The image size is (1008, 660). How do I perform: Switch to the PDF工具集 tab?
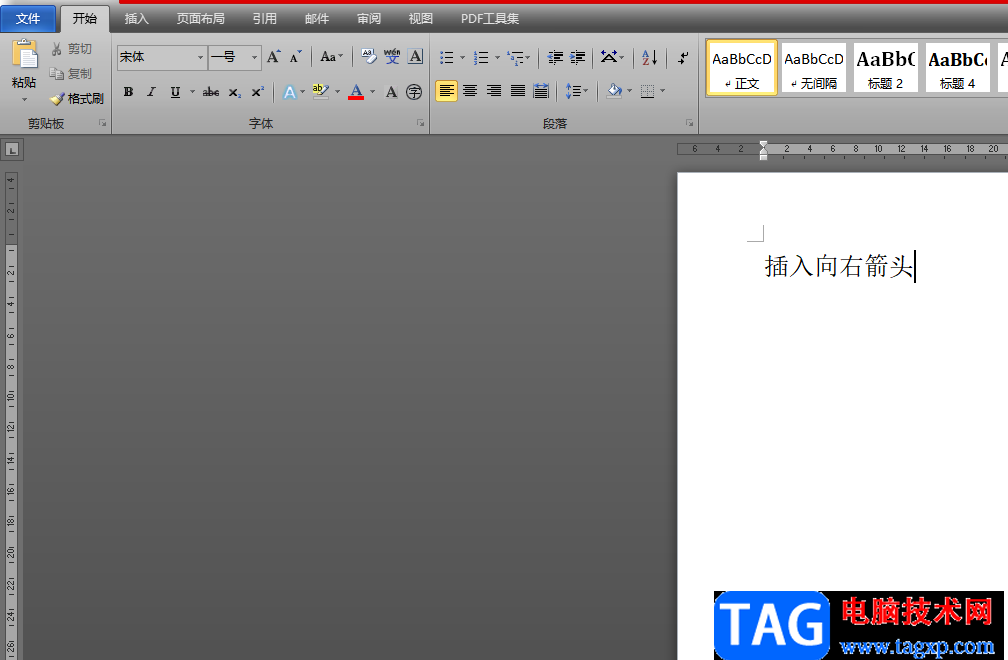click(x=490, y=19)
